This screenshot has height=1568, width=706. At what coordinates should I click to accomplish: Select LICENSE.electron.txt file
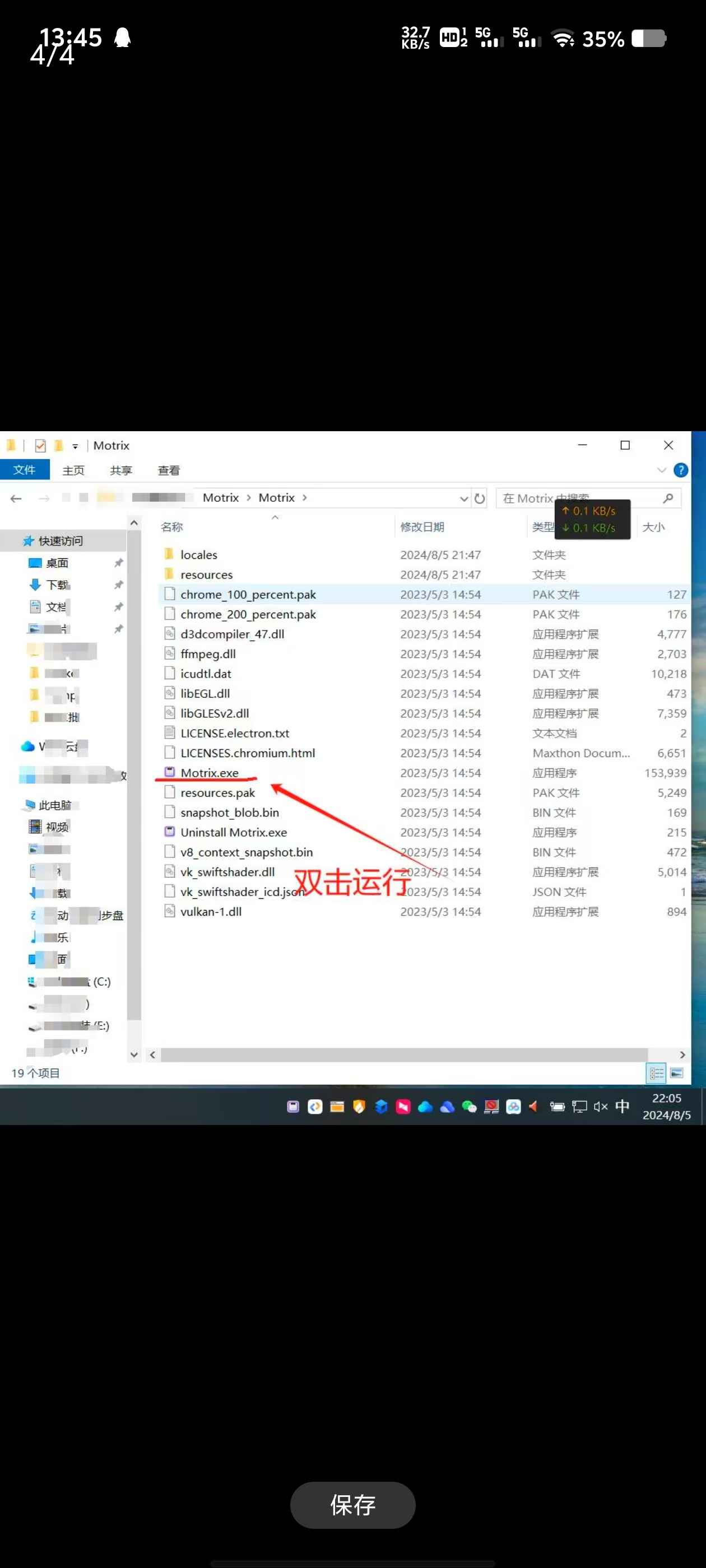[235, 733]
